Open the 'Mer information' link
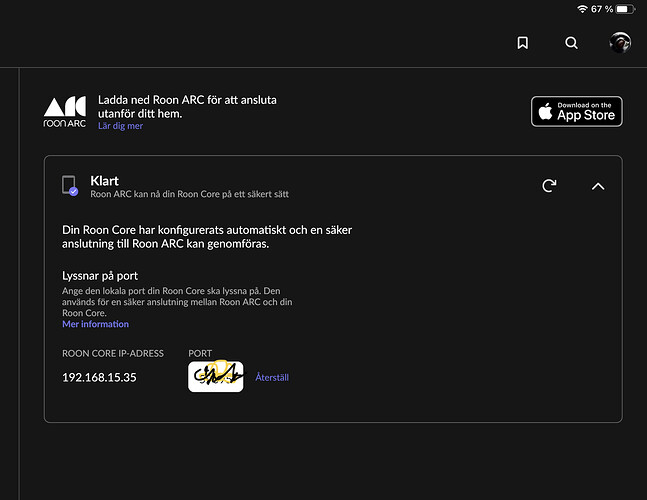The image size is (647, 500). pos(95,324)
